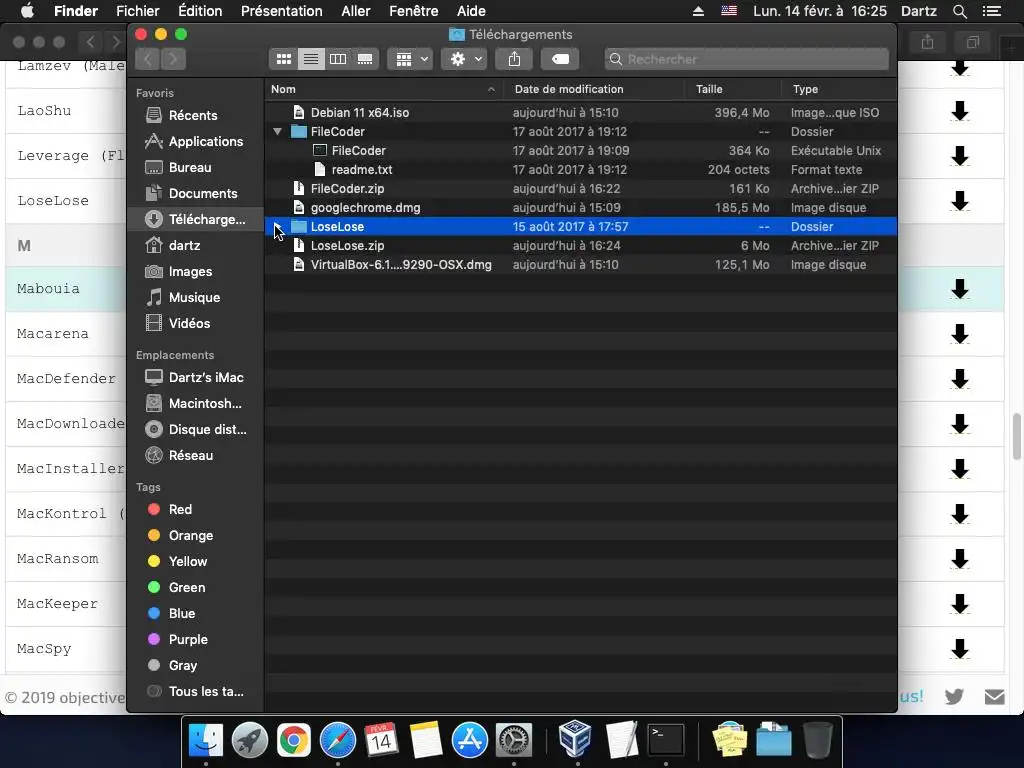Filter by the Gray tag
Image resolution: width=1024 pixels, height=768 pixels.
(x=196, y=665)
